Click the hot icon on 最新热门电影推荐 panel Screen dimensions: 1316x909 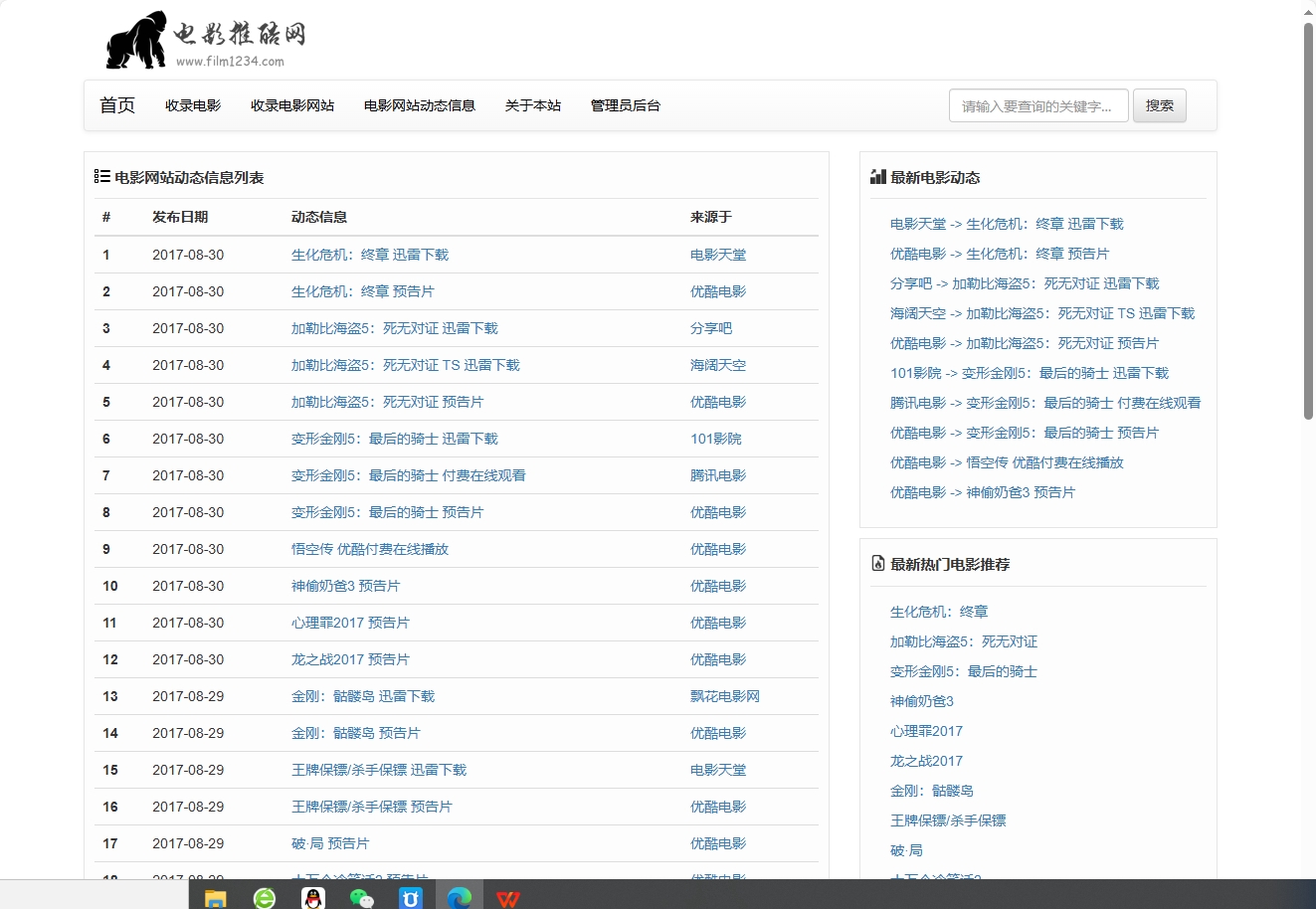pyautogui.click(x=876, y=563)
